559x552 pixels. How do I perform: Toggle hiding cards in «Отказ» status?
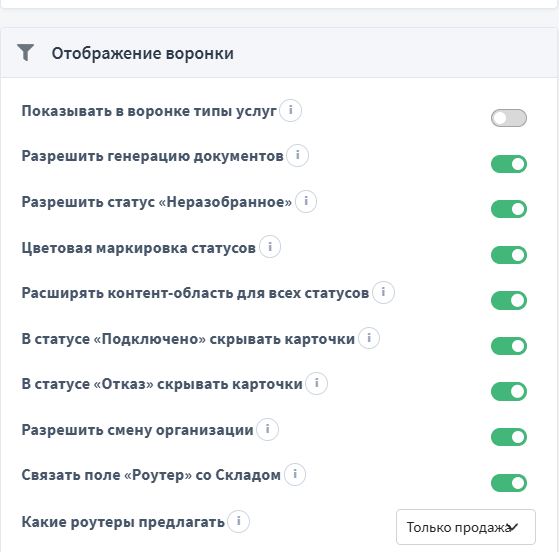click(509, 392)
